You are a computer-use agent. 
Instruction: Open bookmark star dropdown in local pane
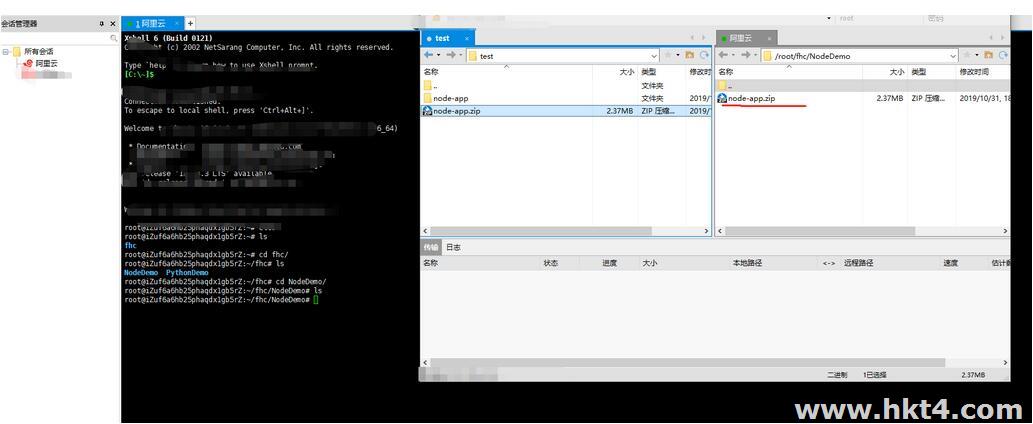pos(677,55)
